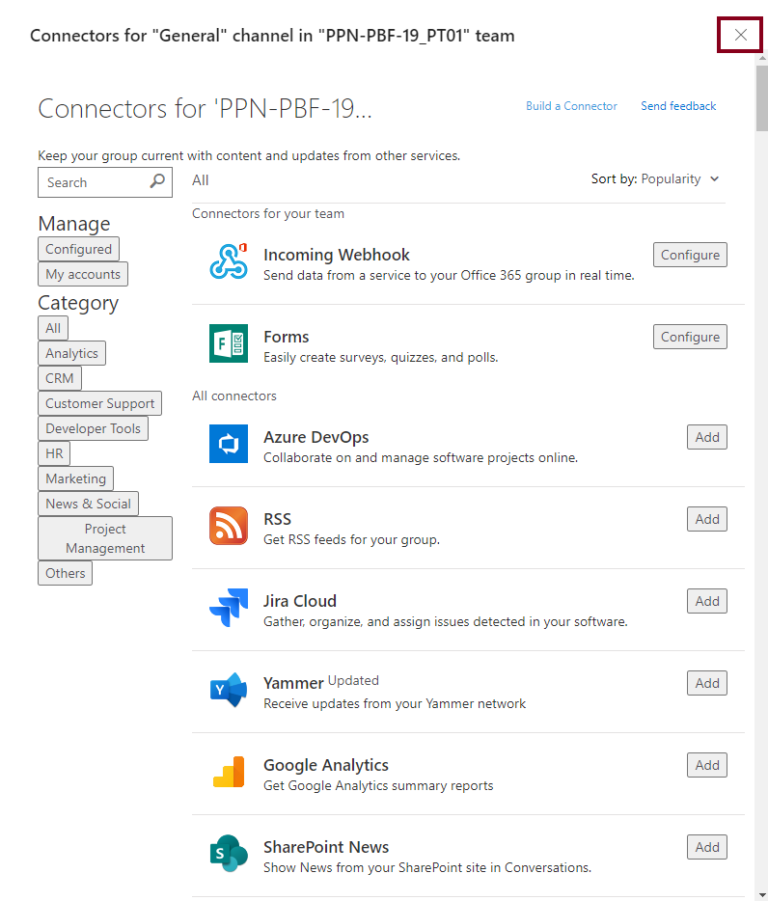Click the Yammer connector icon

pos(229,690)
